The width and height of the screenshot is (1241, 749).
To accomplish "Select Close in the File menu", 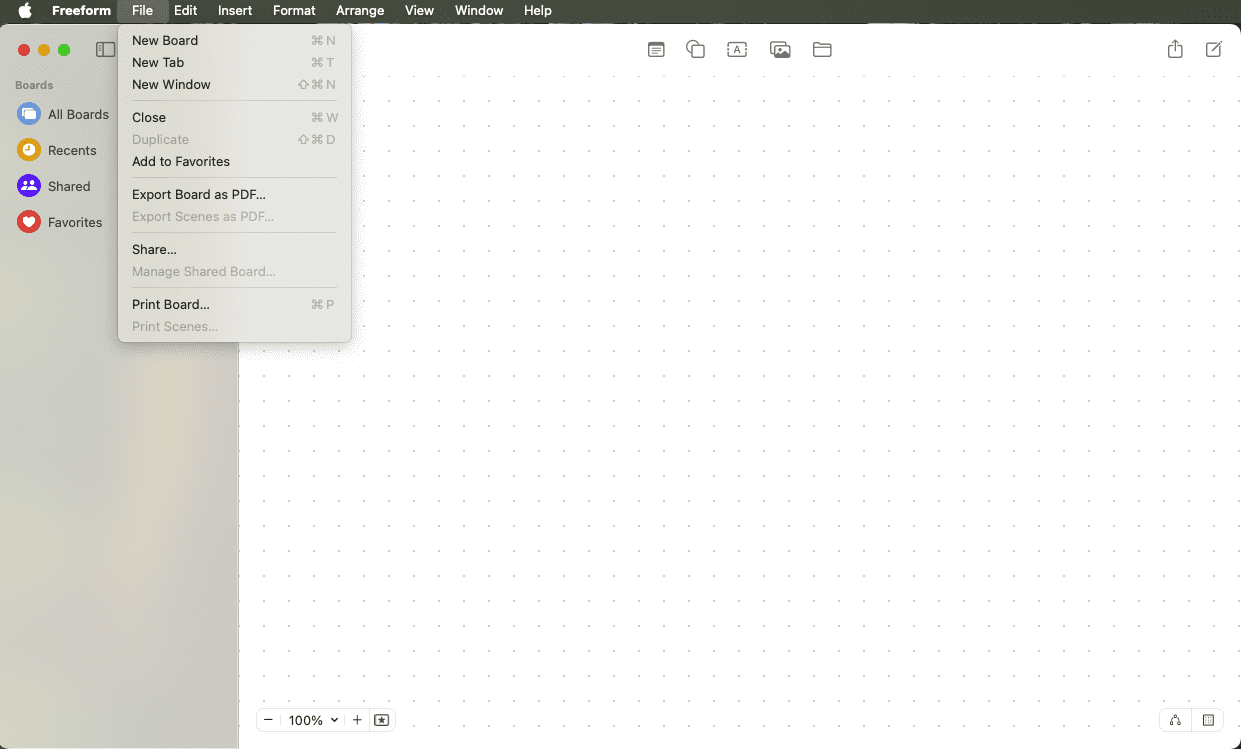I will [234, 117].
